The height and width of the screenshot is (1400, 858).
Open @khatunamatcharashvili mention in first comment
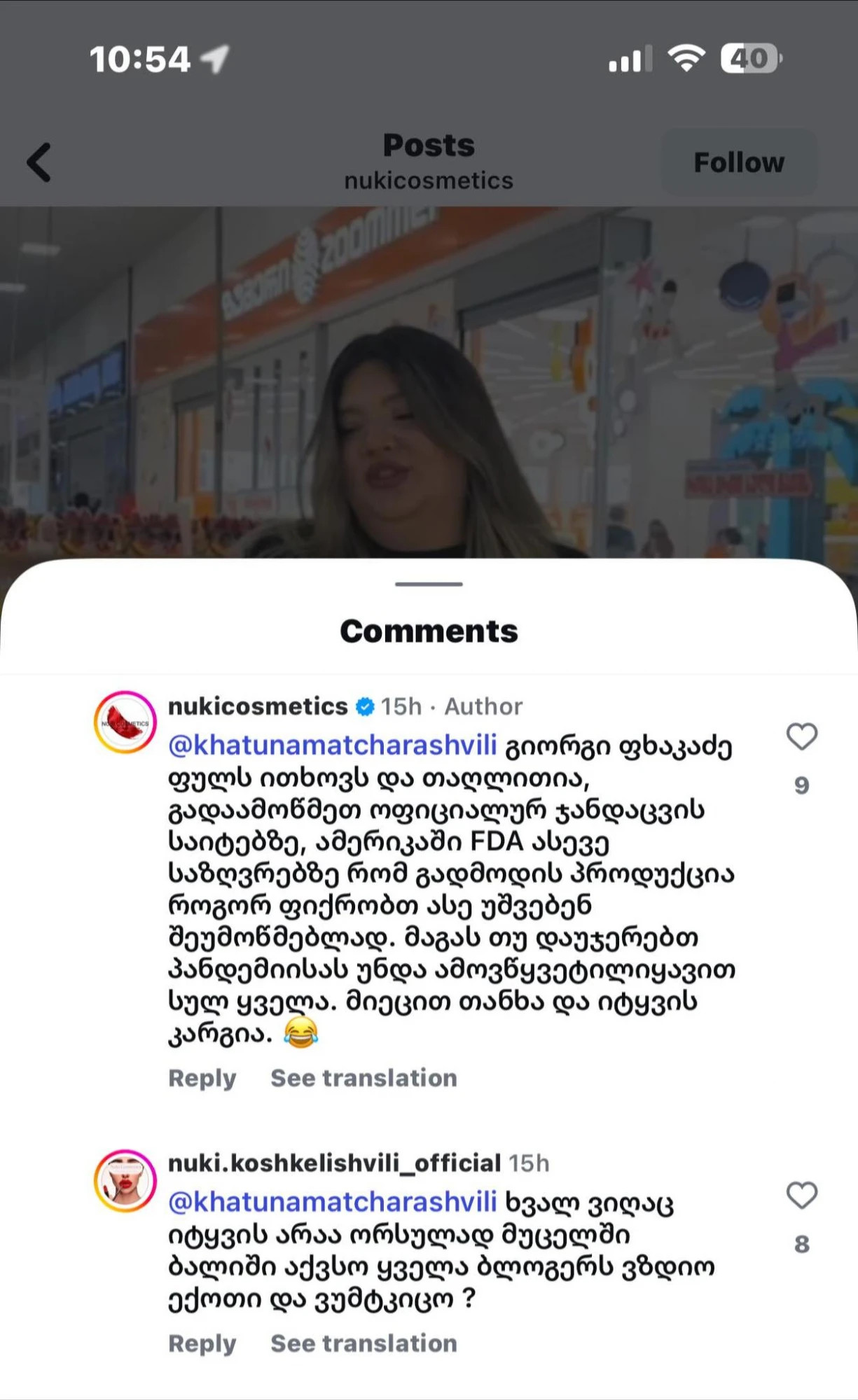pos(333,745)
